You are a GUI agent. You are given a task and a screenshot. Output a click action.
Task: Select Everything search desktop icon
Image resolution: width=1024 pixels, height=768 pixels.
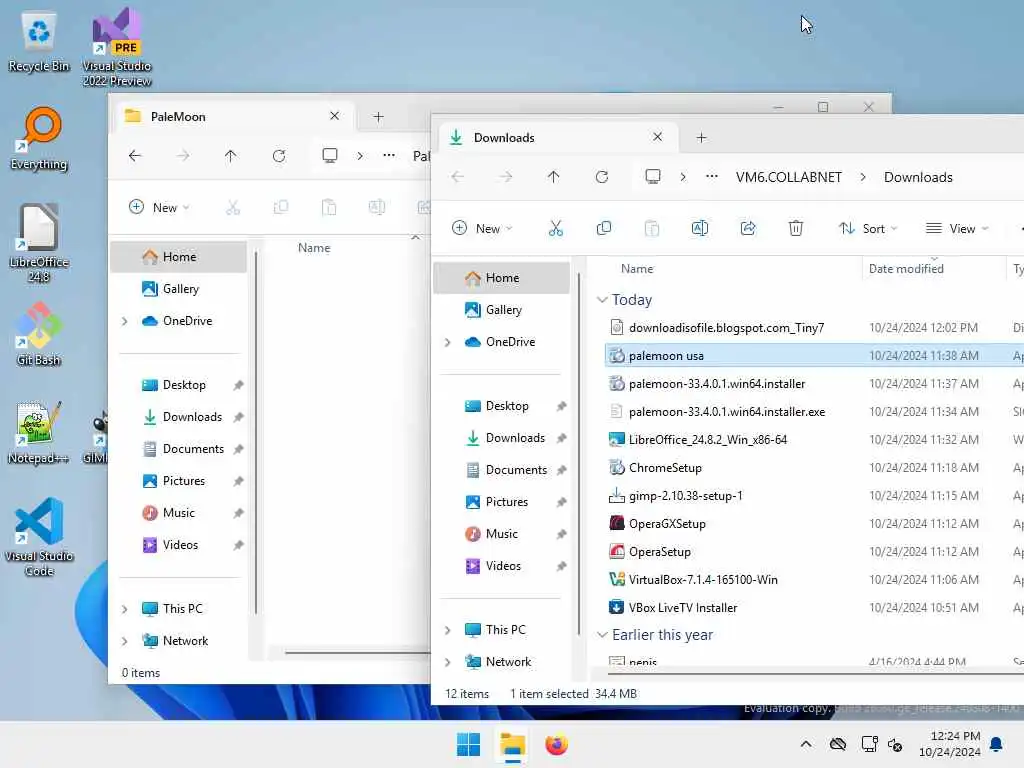click(x=39, y=139)
